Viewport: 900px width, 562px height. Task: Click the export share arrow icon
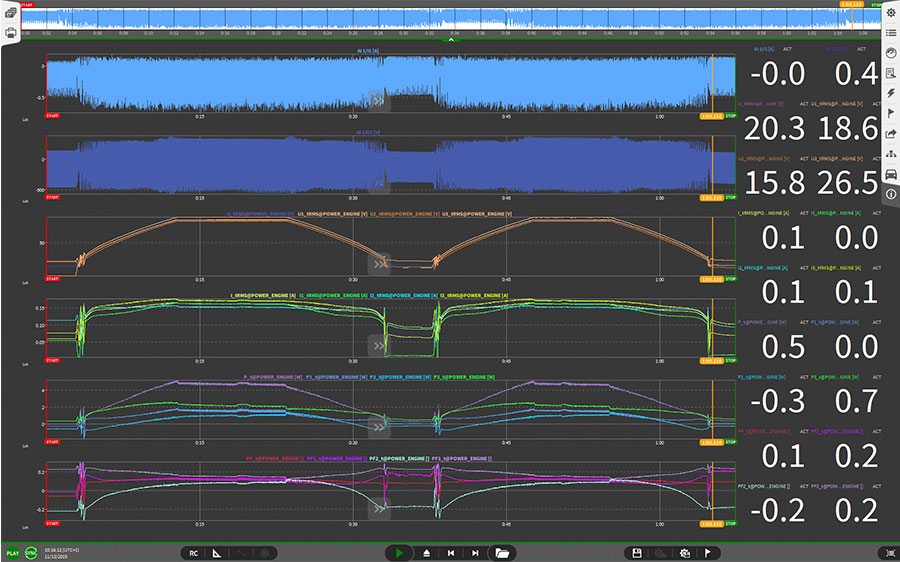(890, 134)
